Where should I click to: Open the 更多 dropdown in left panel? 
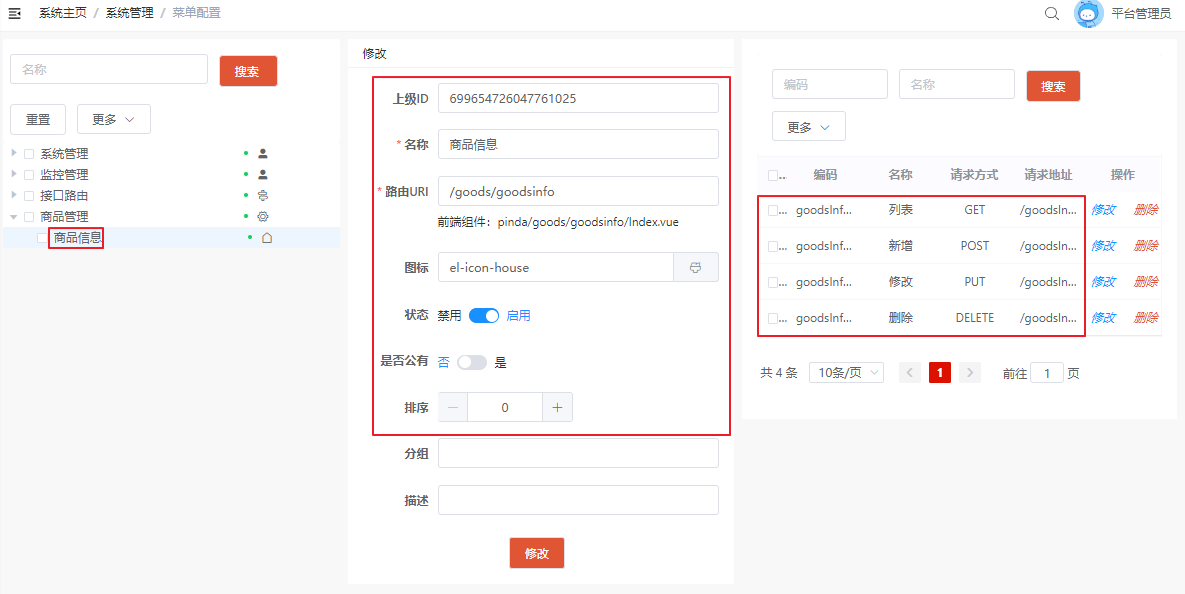(113, 119)
